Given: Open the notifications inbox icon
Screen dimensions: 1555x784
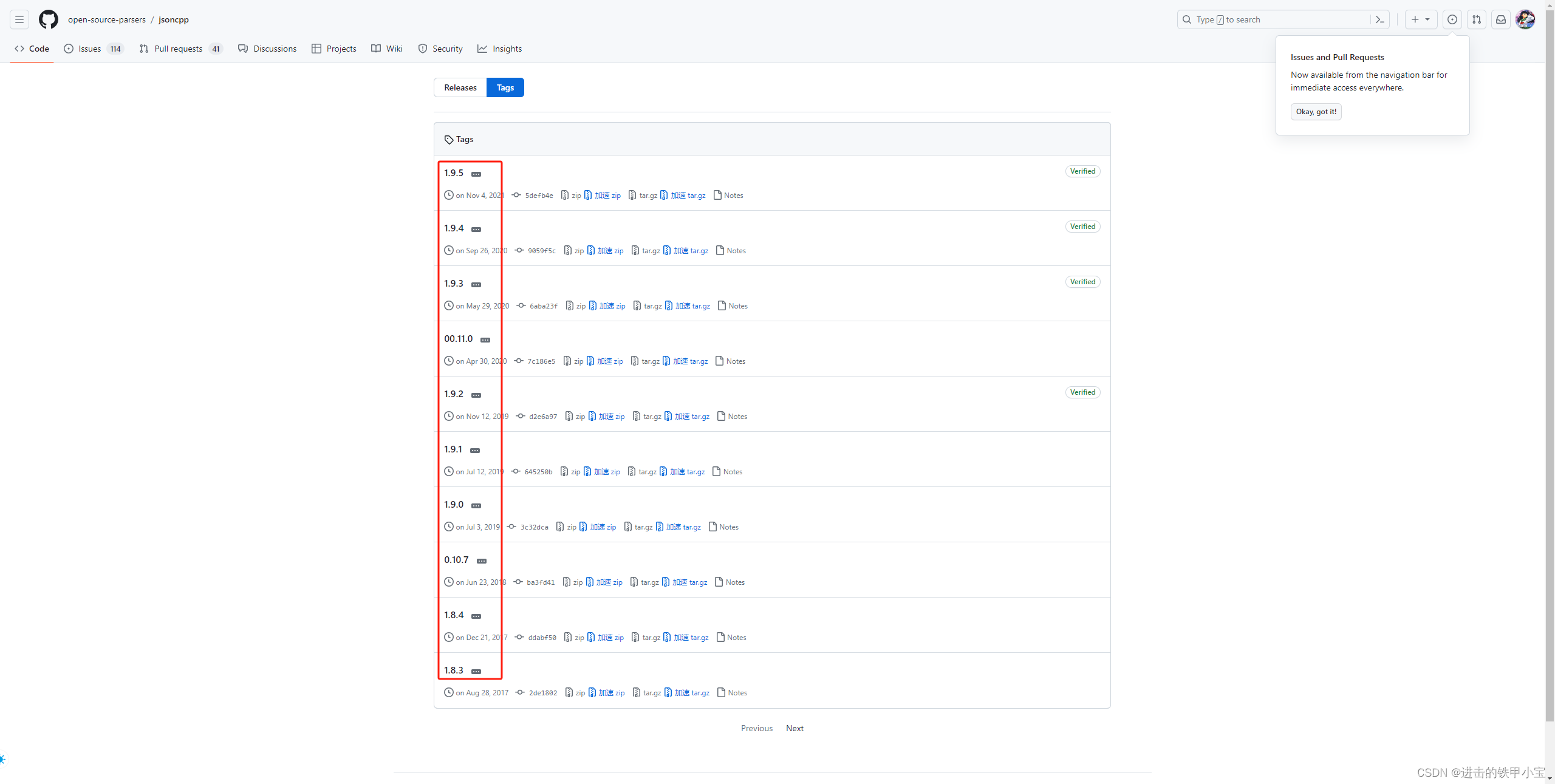Looking at the screenshot, I should 1500,19.
